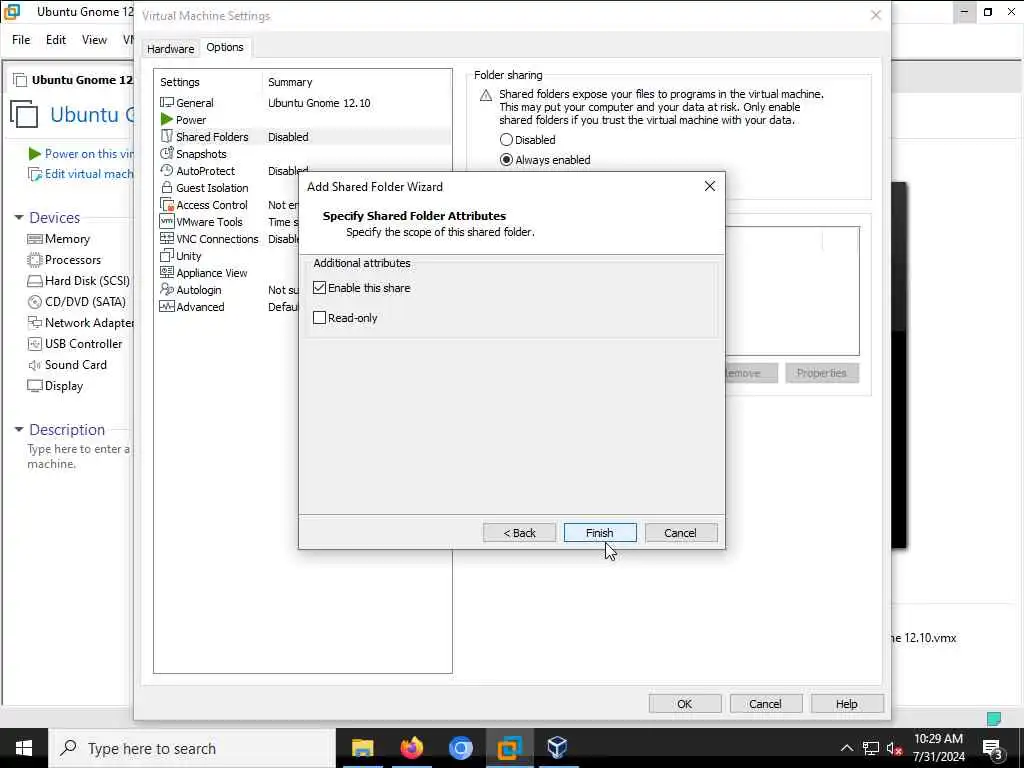Viewport: 1024px width, 768px height.
Task: Toggle the Enable this share checkbox
Action: (319, 288)
